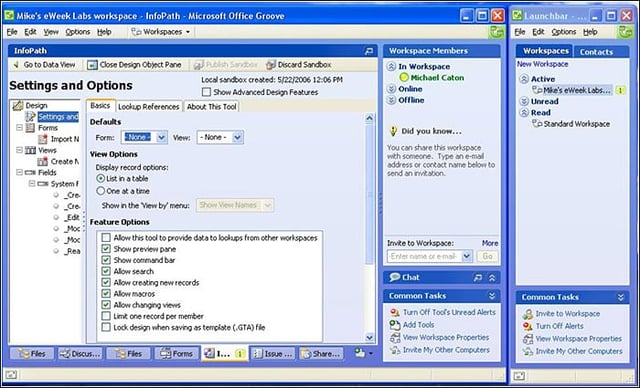Click Invite to Workspace icon in Launchbar
Viewport: 640px width, 388px height.
tap(528, 314)
